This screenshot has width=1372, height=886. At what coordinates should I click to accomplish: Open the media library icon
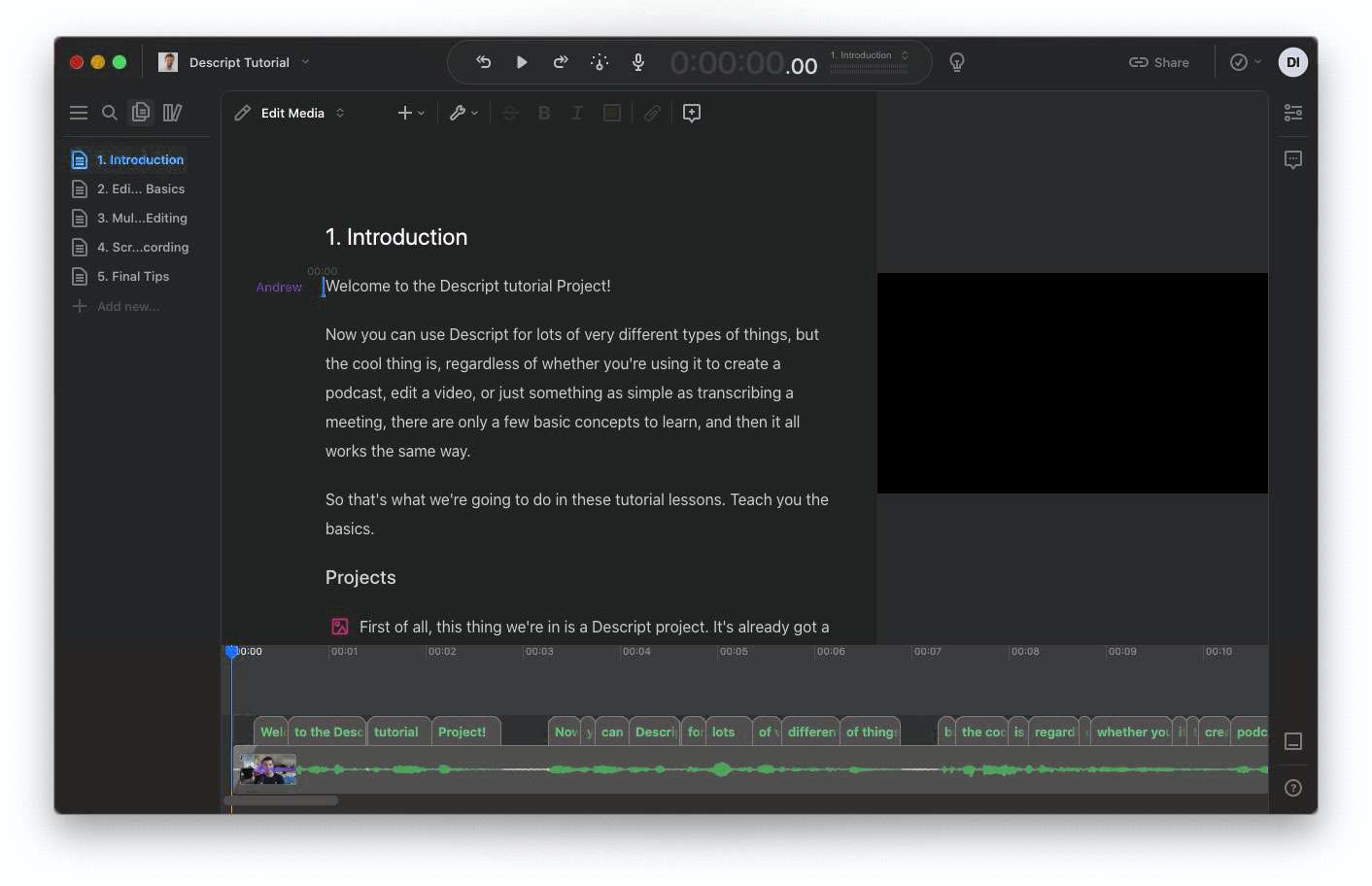[172, 113]
